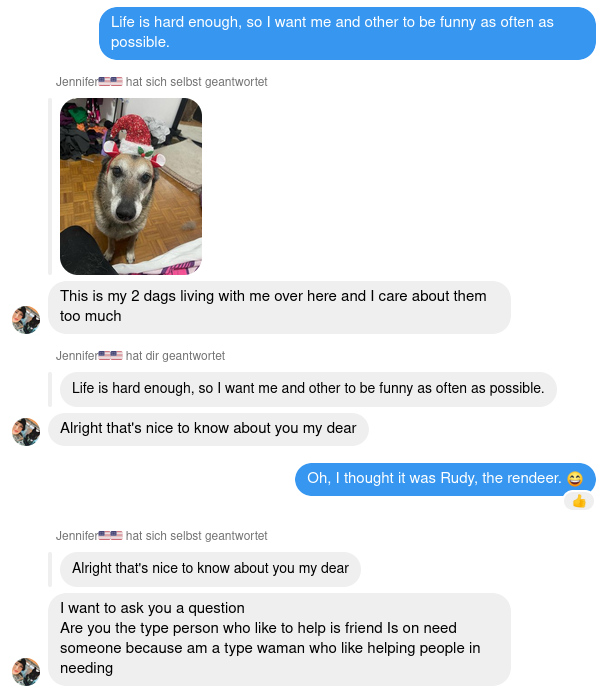The height and width of the screenshot is (690, 606).
Task: Select the blue "Oh, I thought it was Rudy" message
Action: click(x=445, y=479)
